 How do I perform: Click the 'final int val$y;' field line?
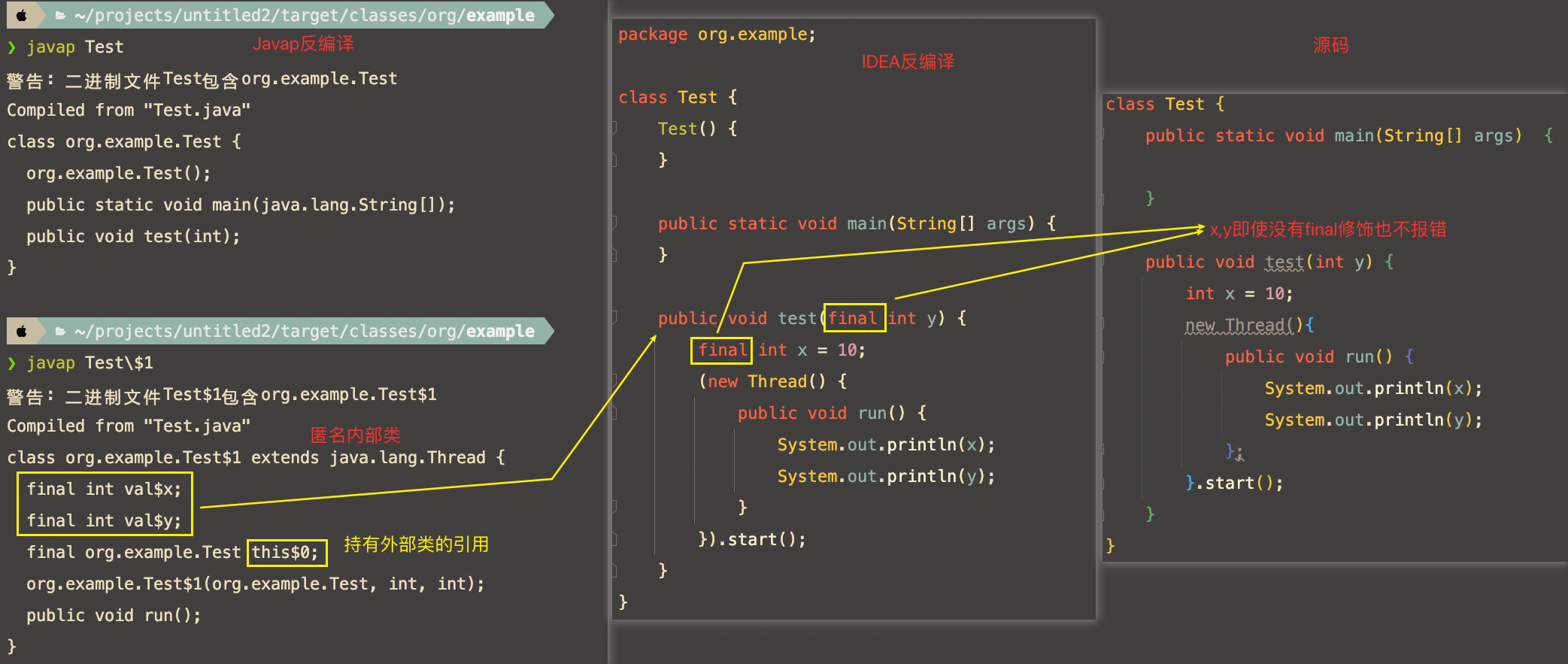[104, 521]
